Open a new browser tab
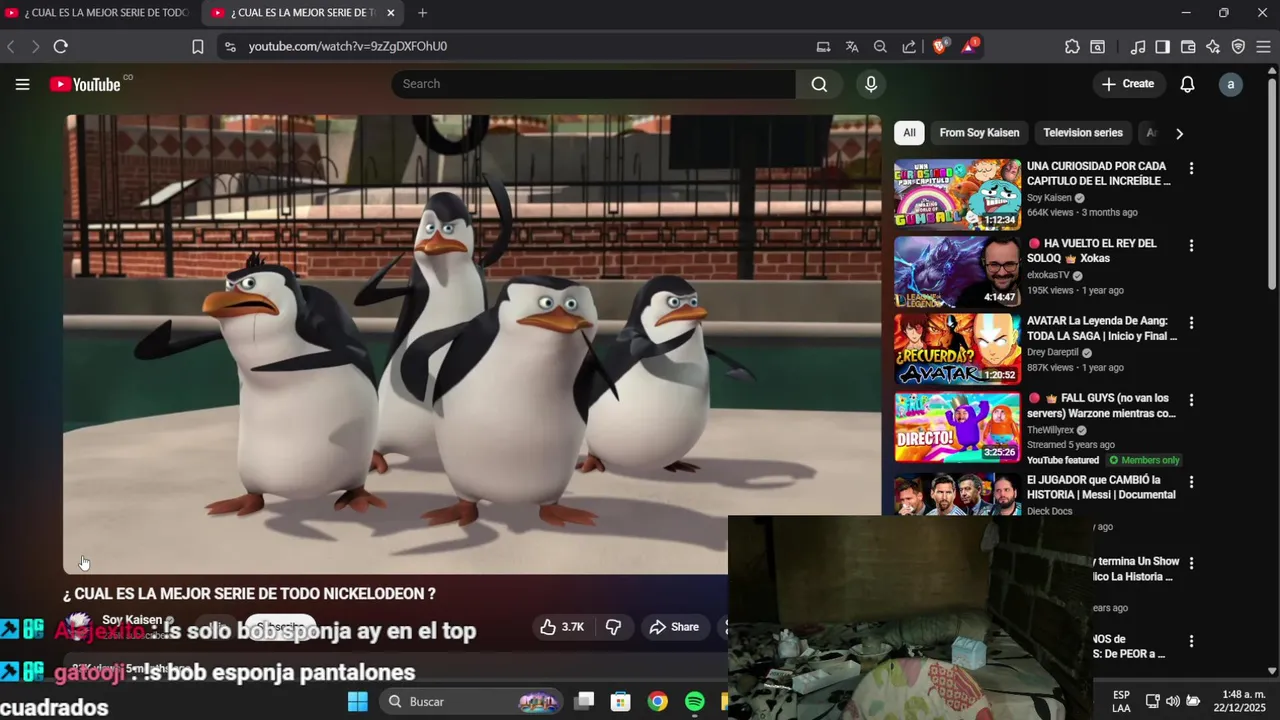The width and height of the screenshot is (1280, 720). coord(422,13)
